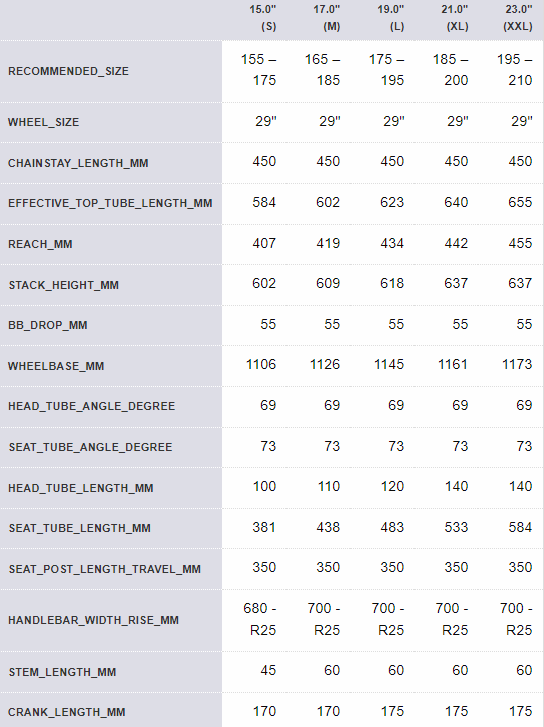
Task: Click the SEAT_TUBE_LENGTH_MM row label
Action: pyautogui.click(x=79, y=528)
